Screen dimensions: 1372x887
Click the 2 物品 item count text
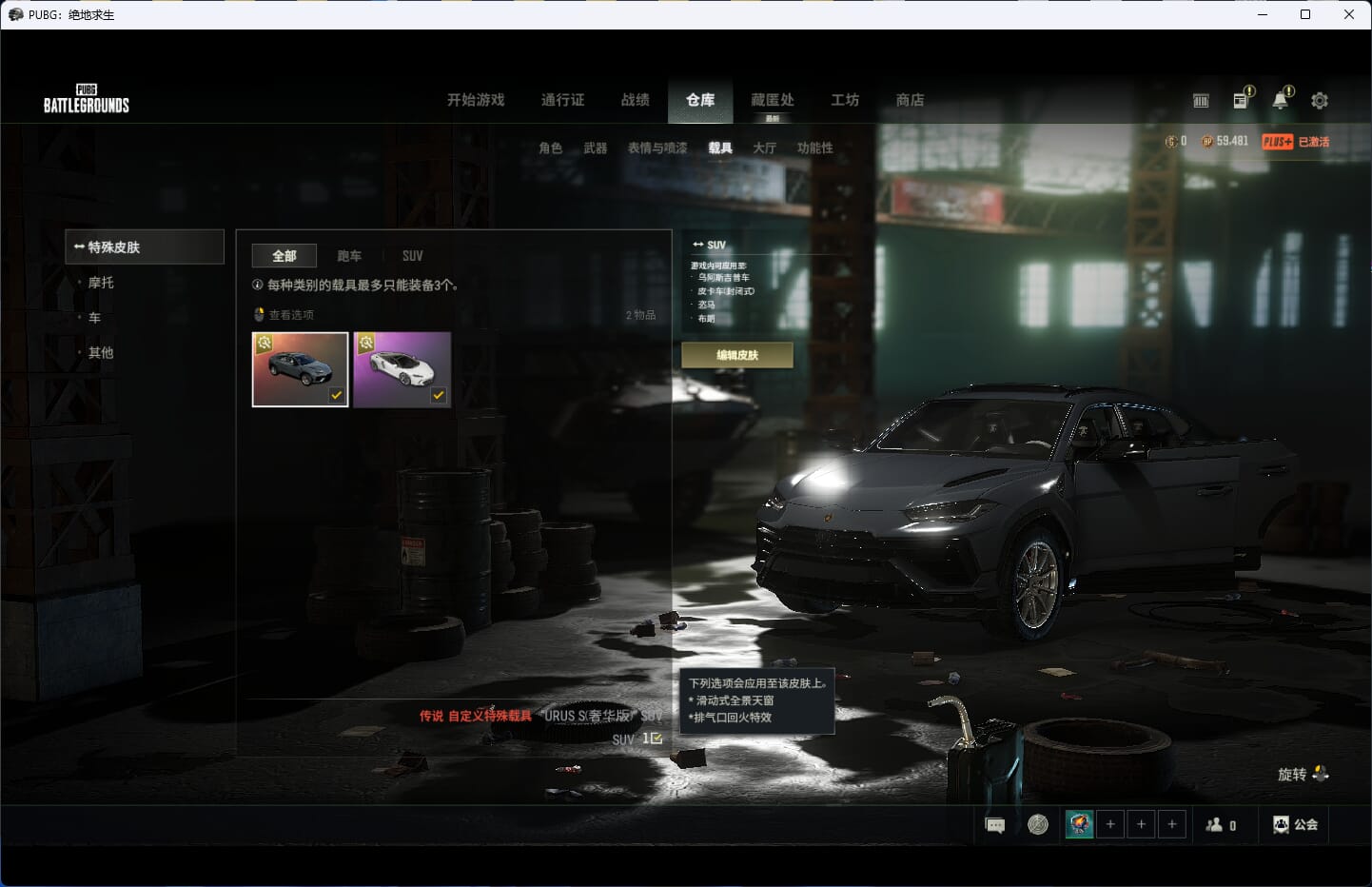[640, 315]
